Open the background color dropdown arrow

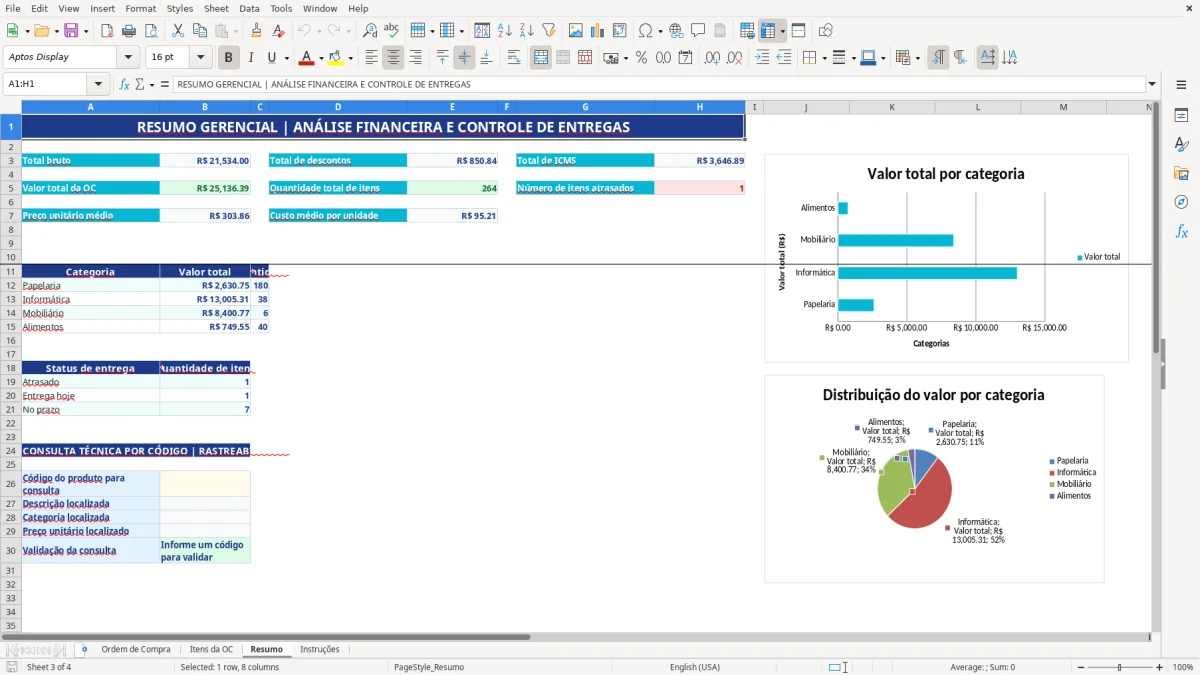pyautogui.click(x=350, y=58)
